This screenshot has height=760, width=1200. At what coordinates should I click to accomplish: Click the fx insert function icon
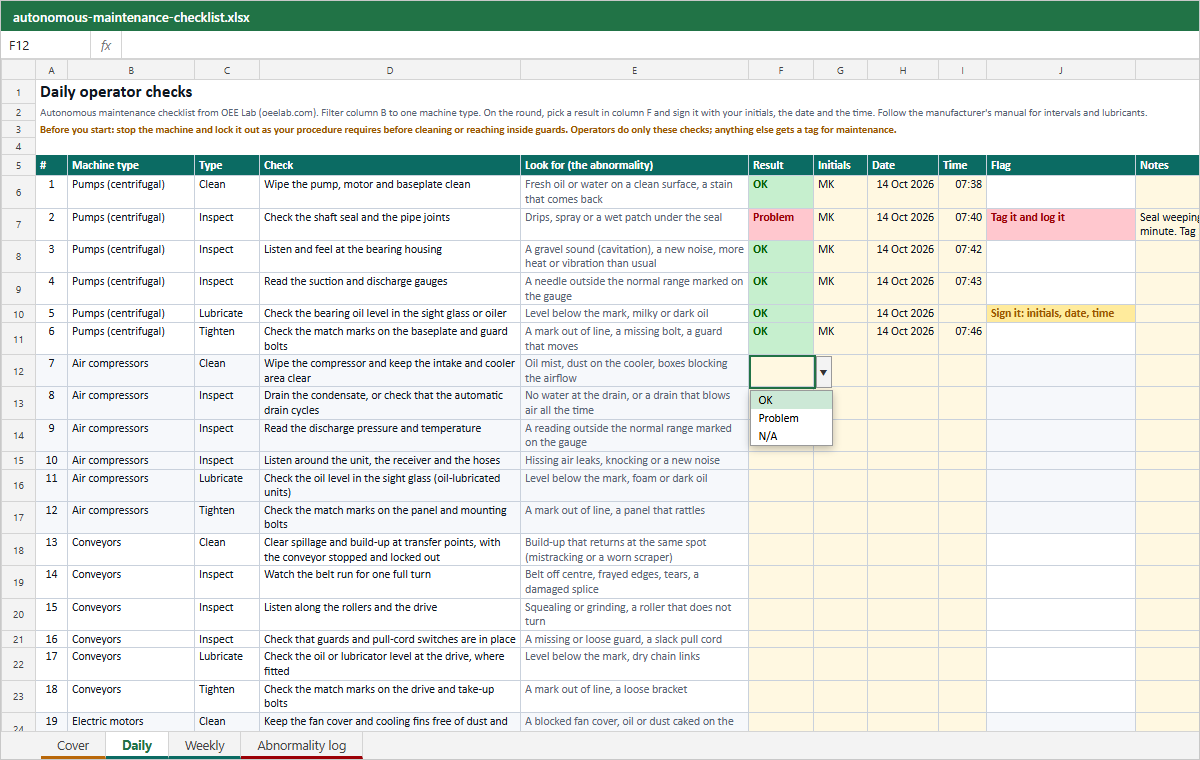pyautogui.click(x=106, y=46)
